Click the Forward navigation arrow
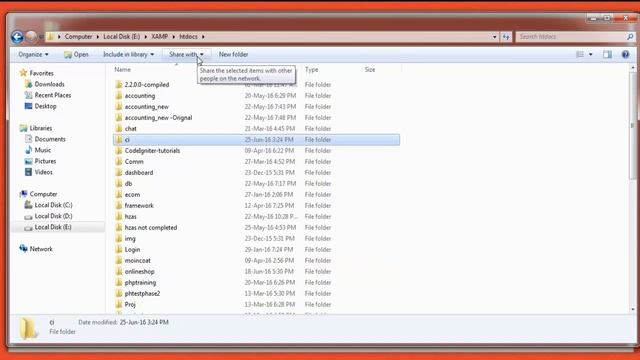This screenshot has height=360, width=640. [31, 37]
